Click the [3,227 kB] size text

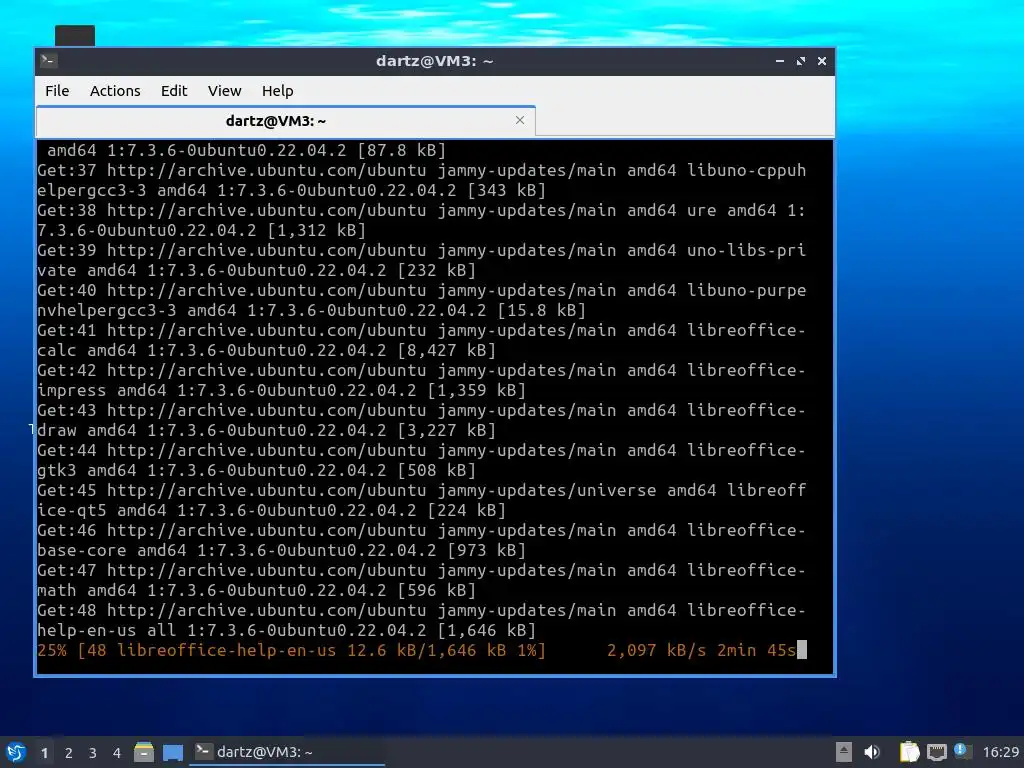point(447,430)
